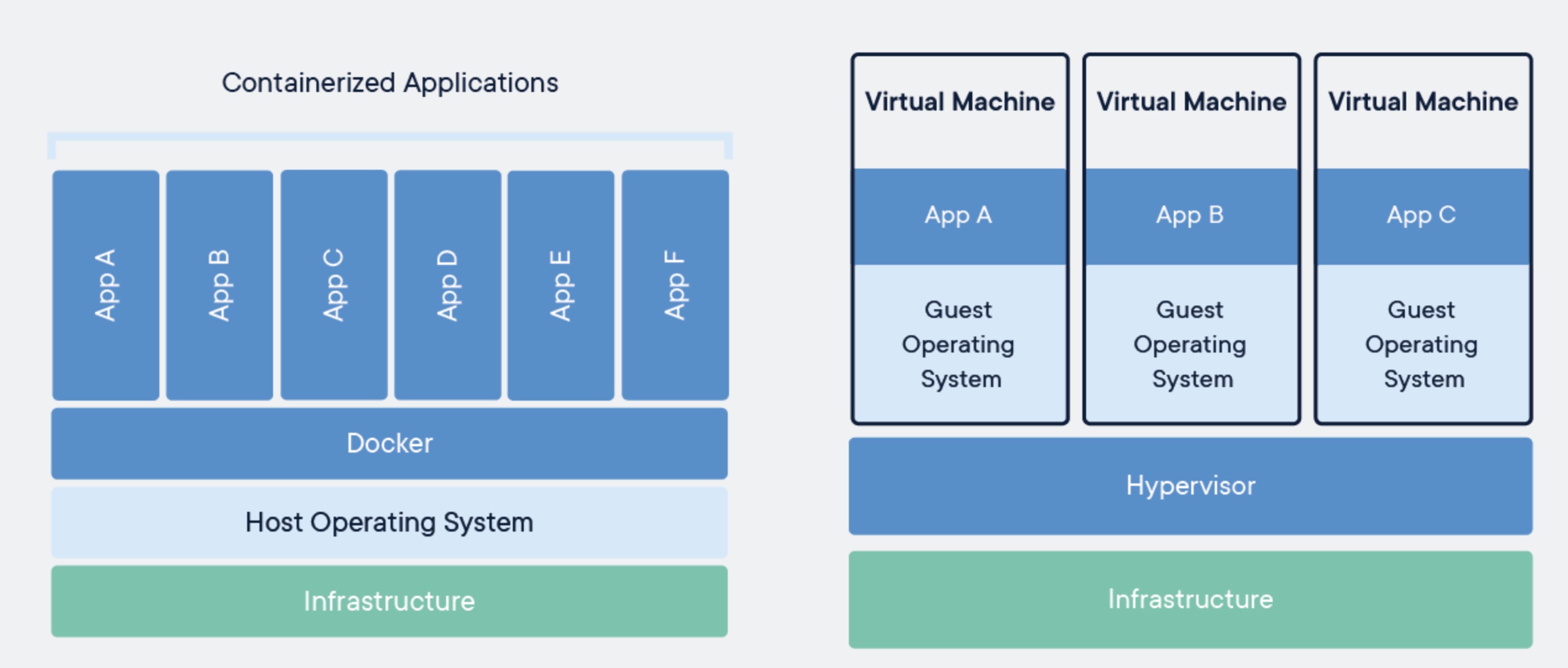Image resolution: width=1568 pixels, height=668 pixels.
Task: Select Guest Operating System under App B
Action: pos(1191,344)
